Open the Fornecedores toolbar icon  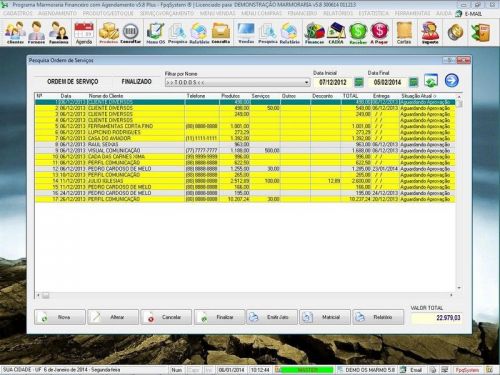tap(36, 32)
